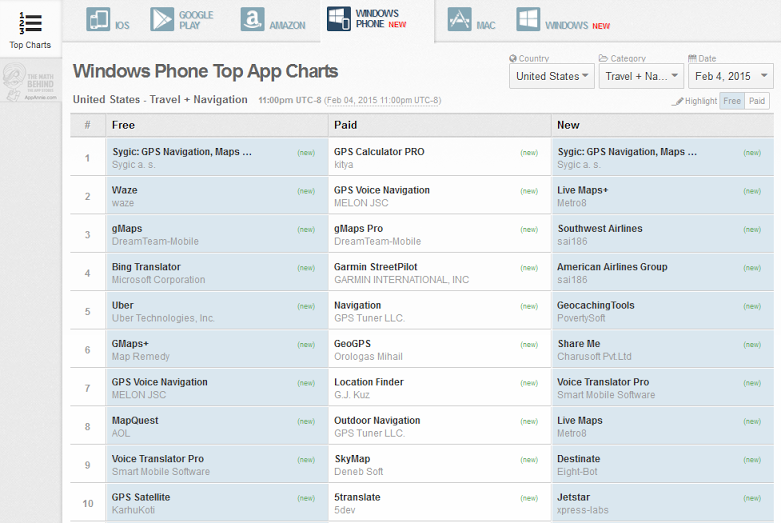Open Destinate app link
The image size is (781, 523).
(578, 459)
